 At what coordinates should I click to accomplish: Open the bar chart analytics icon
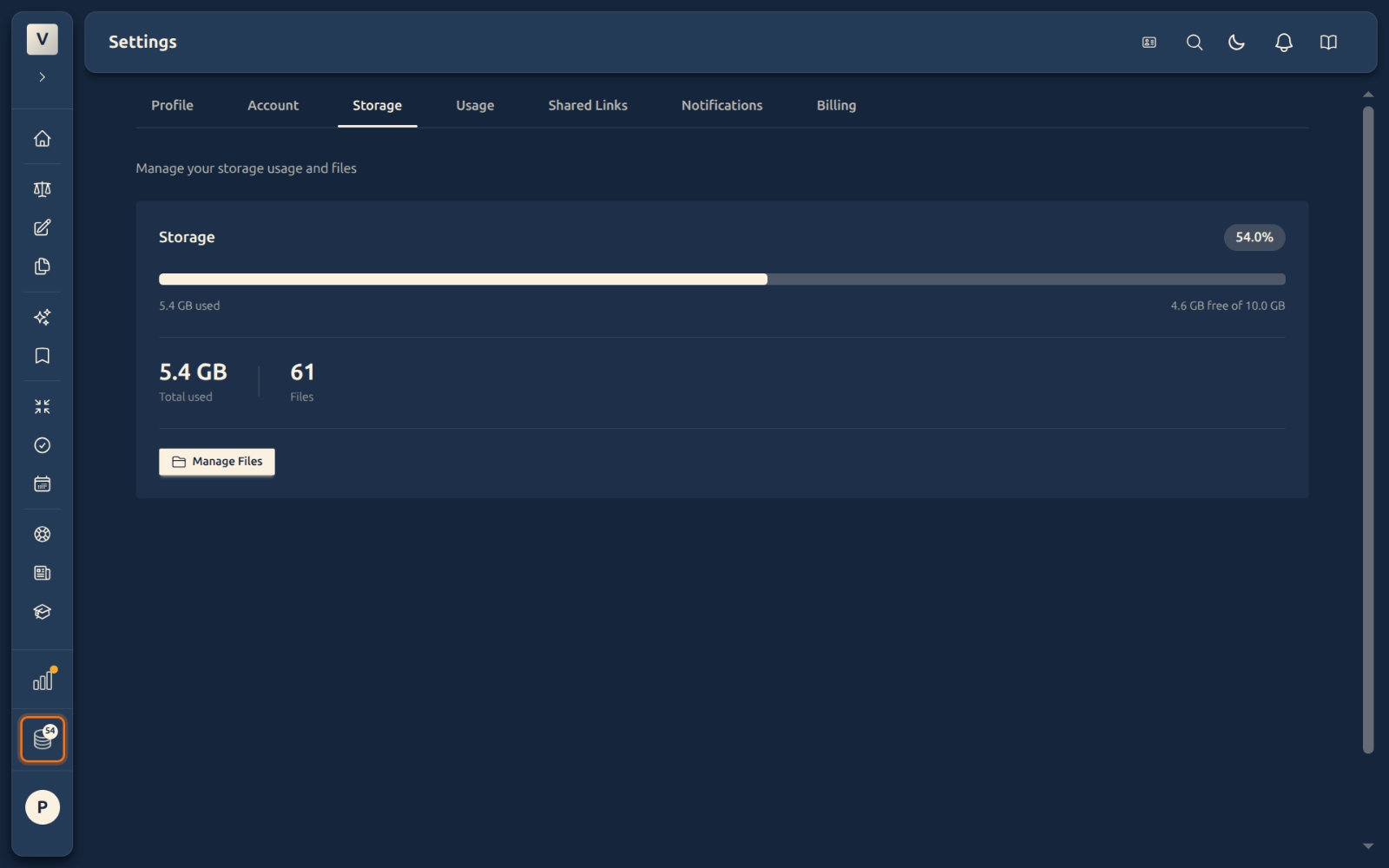coord(43,681)
